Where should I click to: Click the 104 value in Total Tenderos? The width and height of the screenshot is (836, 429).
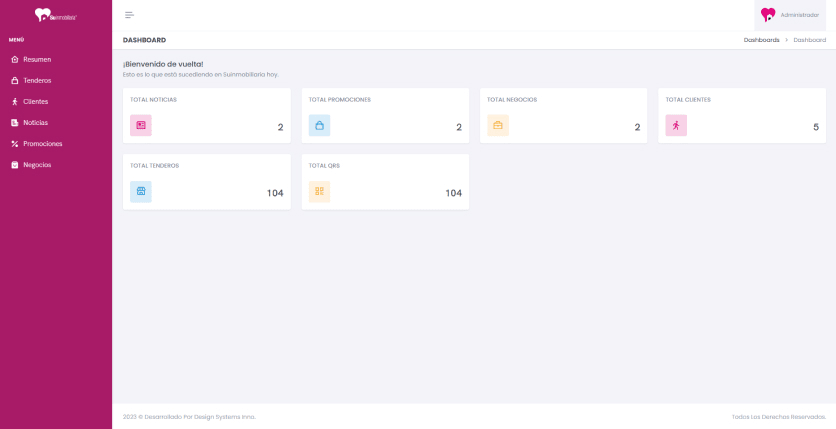tap(275, 193)
